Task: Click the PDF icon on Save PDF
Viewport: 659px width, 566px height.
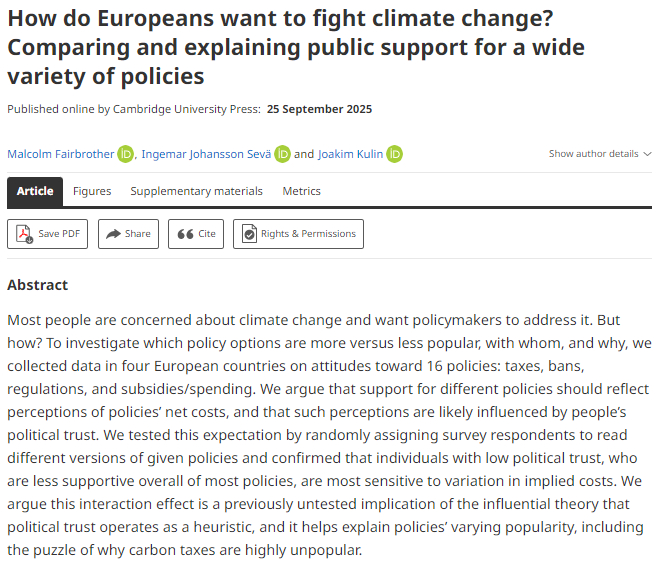Action: [x=24, y=234]
